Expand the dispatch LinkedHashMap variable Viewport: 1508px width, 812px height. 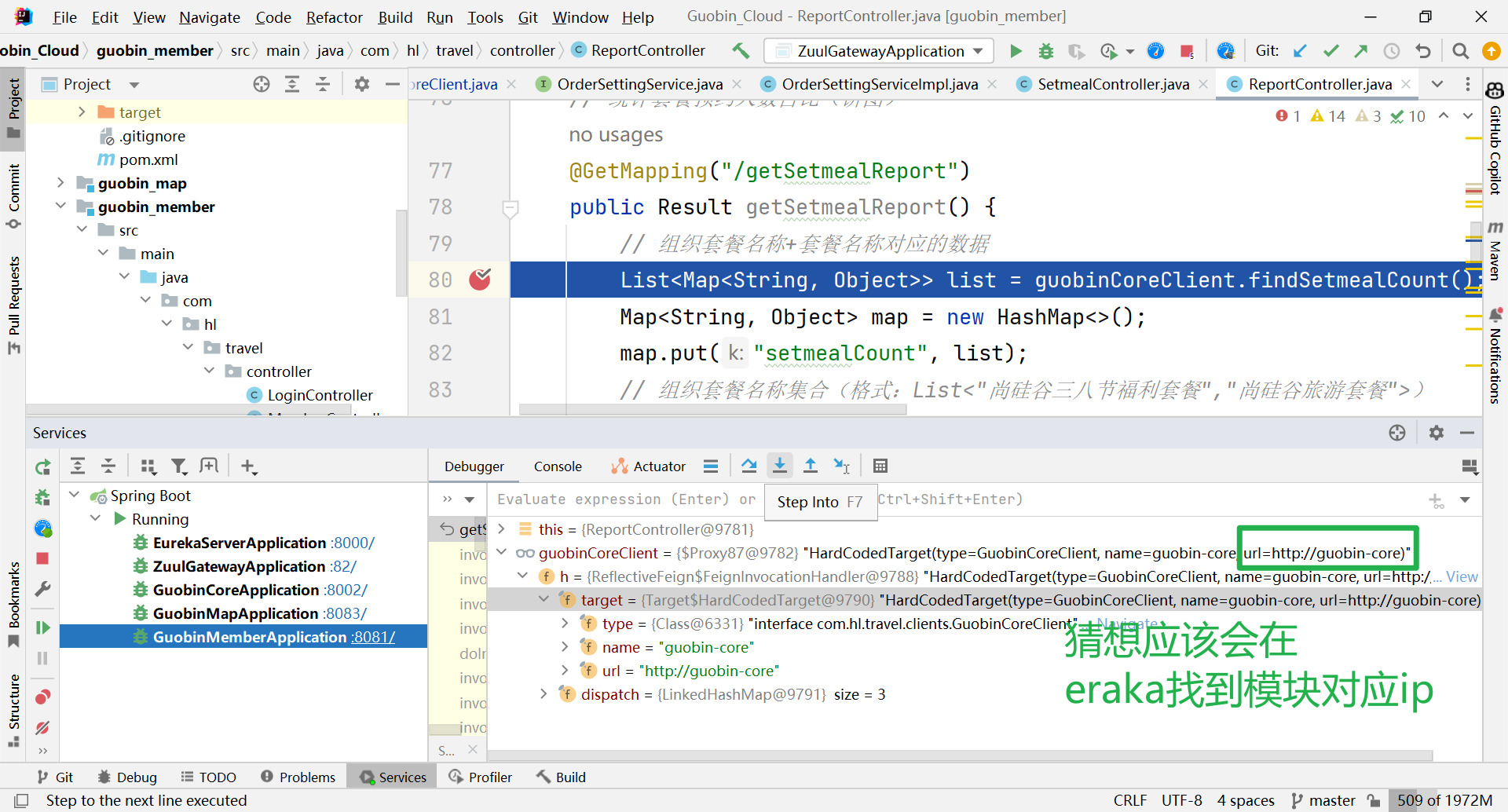pos(544,694)
